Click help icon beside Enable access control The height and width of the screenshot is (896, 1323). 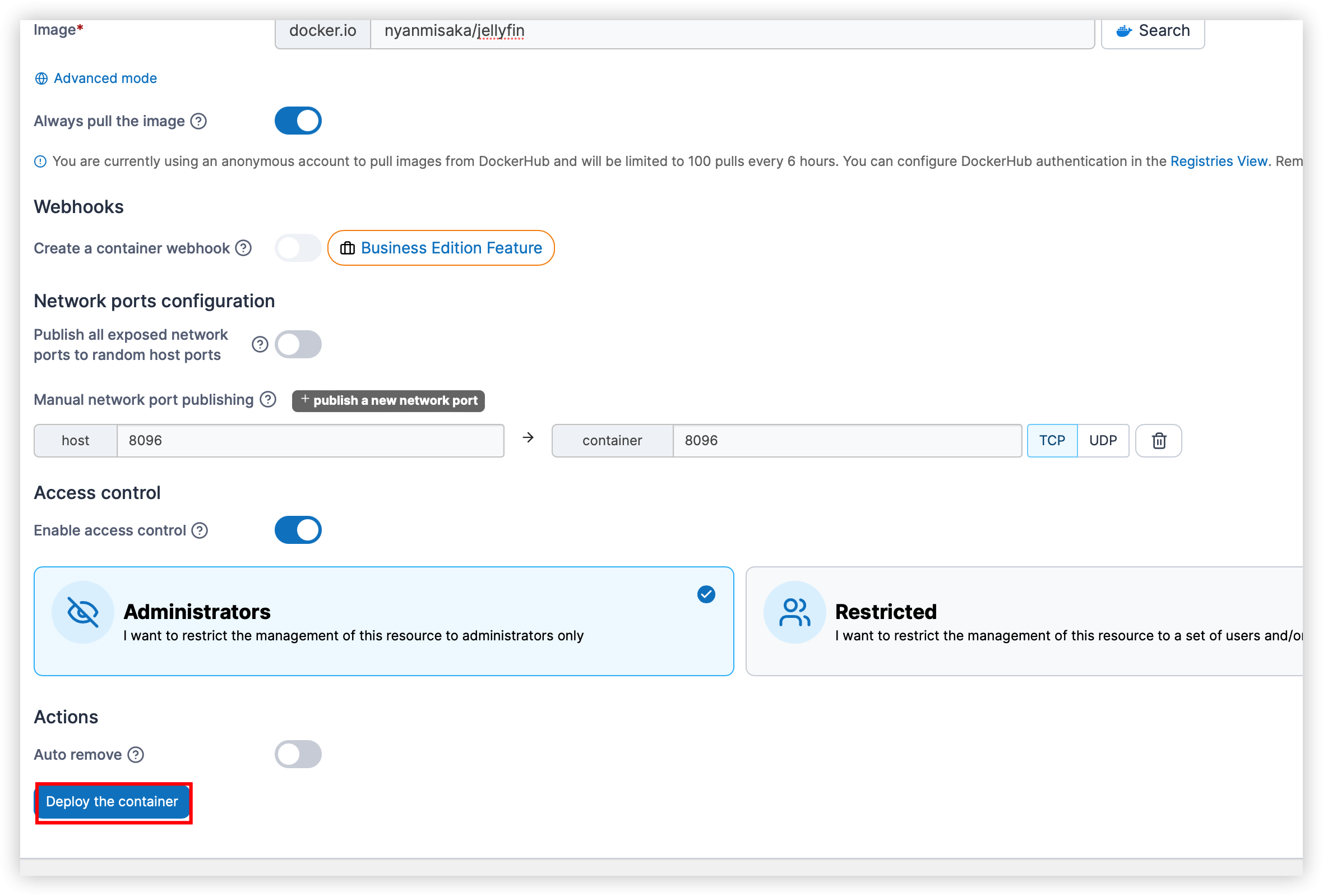pos(199,530)
